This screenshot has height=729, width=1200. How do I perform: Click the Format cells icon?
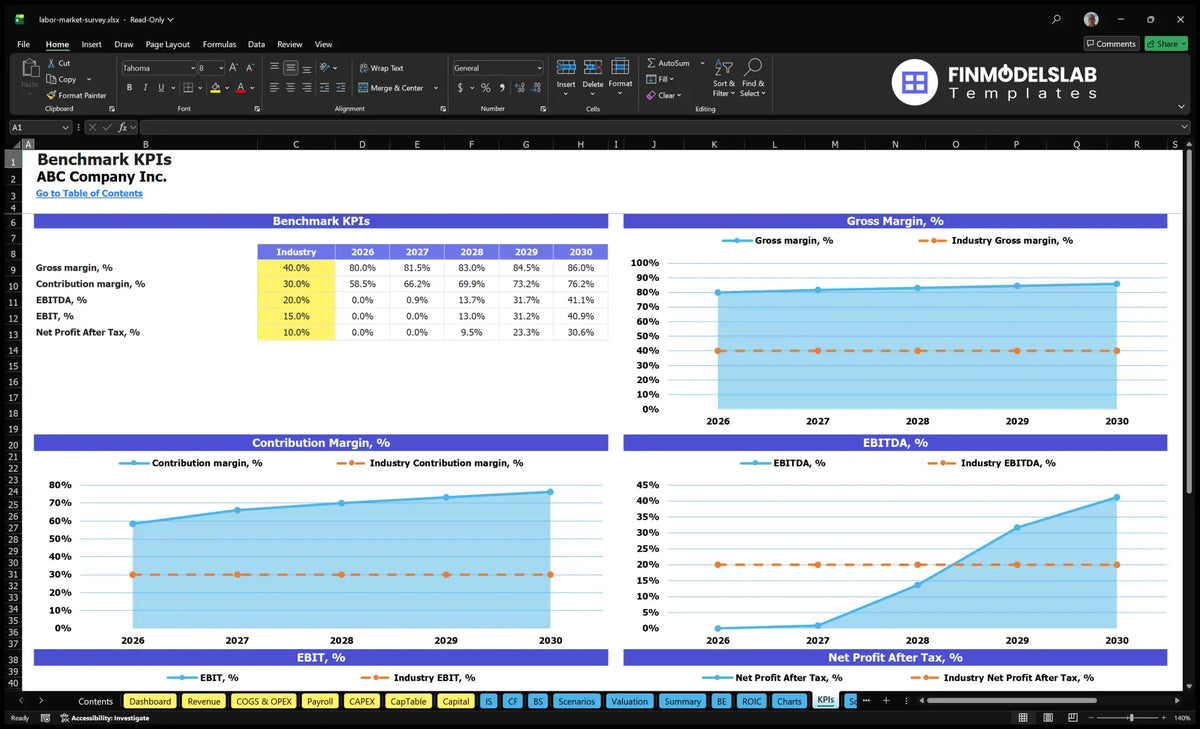point(620,67)
